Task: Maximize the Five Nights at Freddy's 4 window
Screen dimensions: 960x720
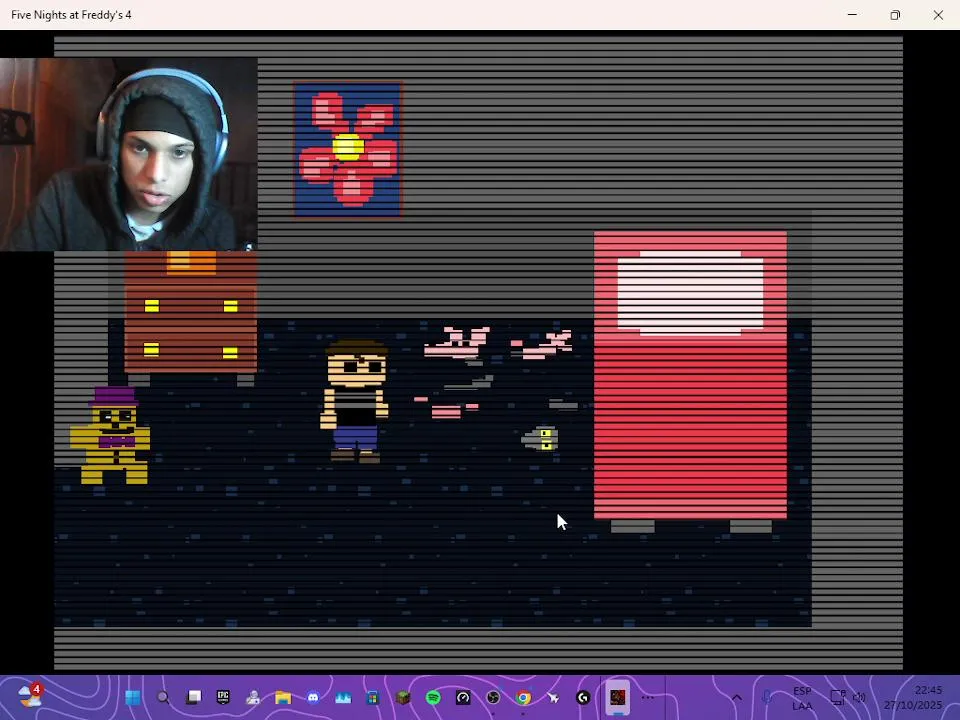Action: pos(895,15)
